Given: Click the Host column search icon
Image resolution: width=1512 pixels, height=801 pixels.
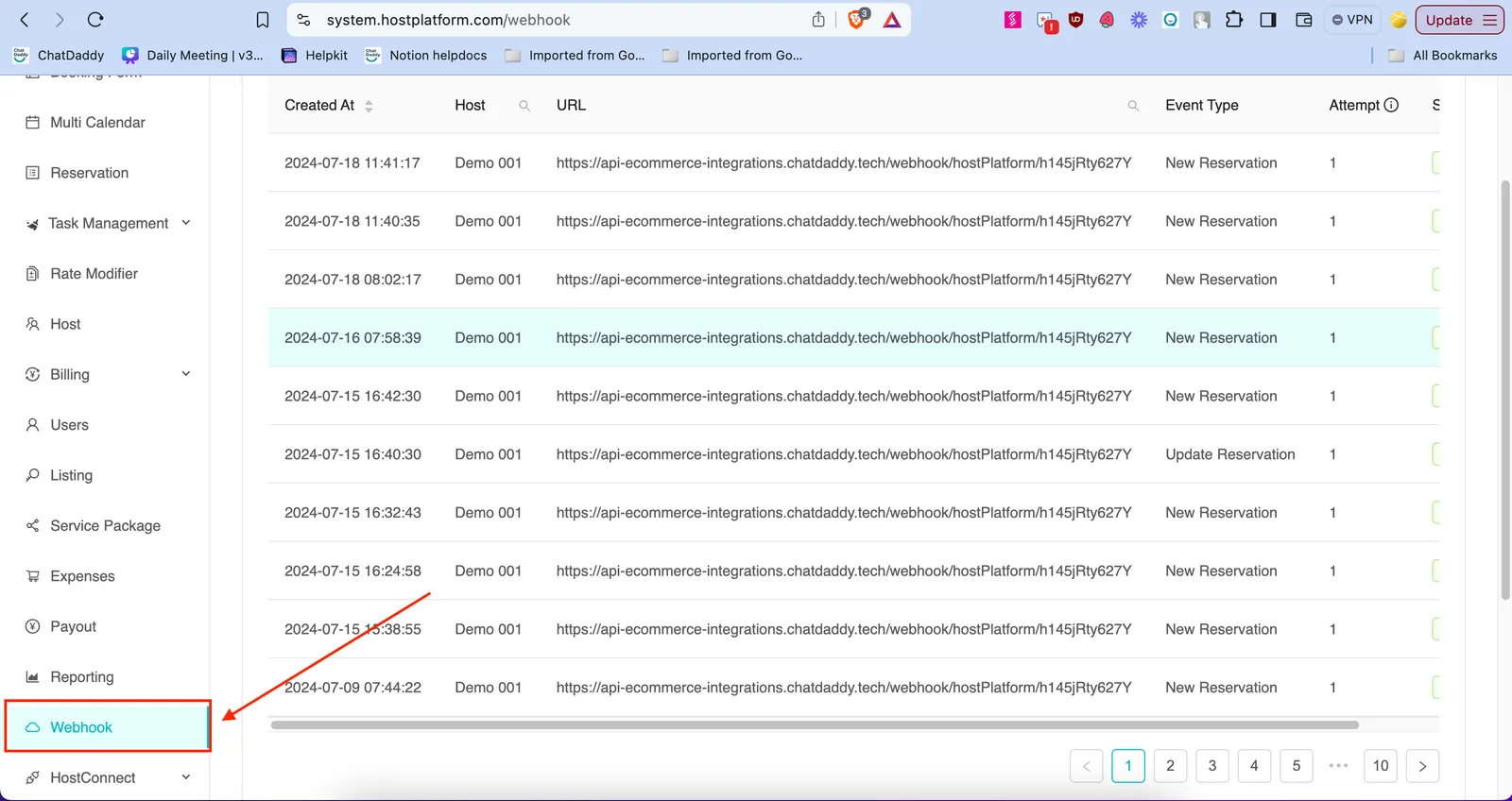Looking at the screenshot, I should [524, 106].
